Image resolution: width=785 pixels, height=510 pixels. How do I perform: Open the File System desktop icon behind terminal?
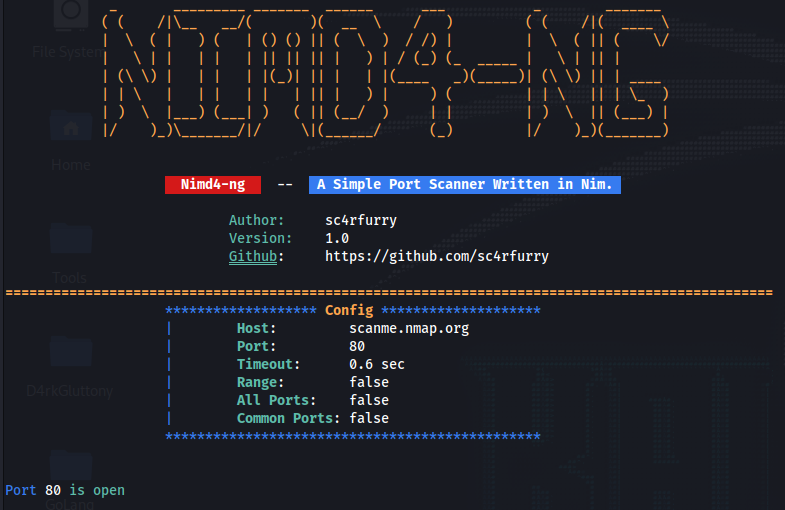pyautogui.click(x=70, y=30)
